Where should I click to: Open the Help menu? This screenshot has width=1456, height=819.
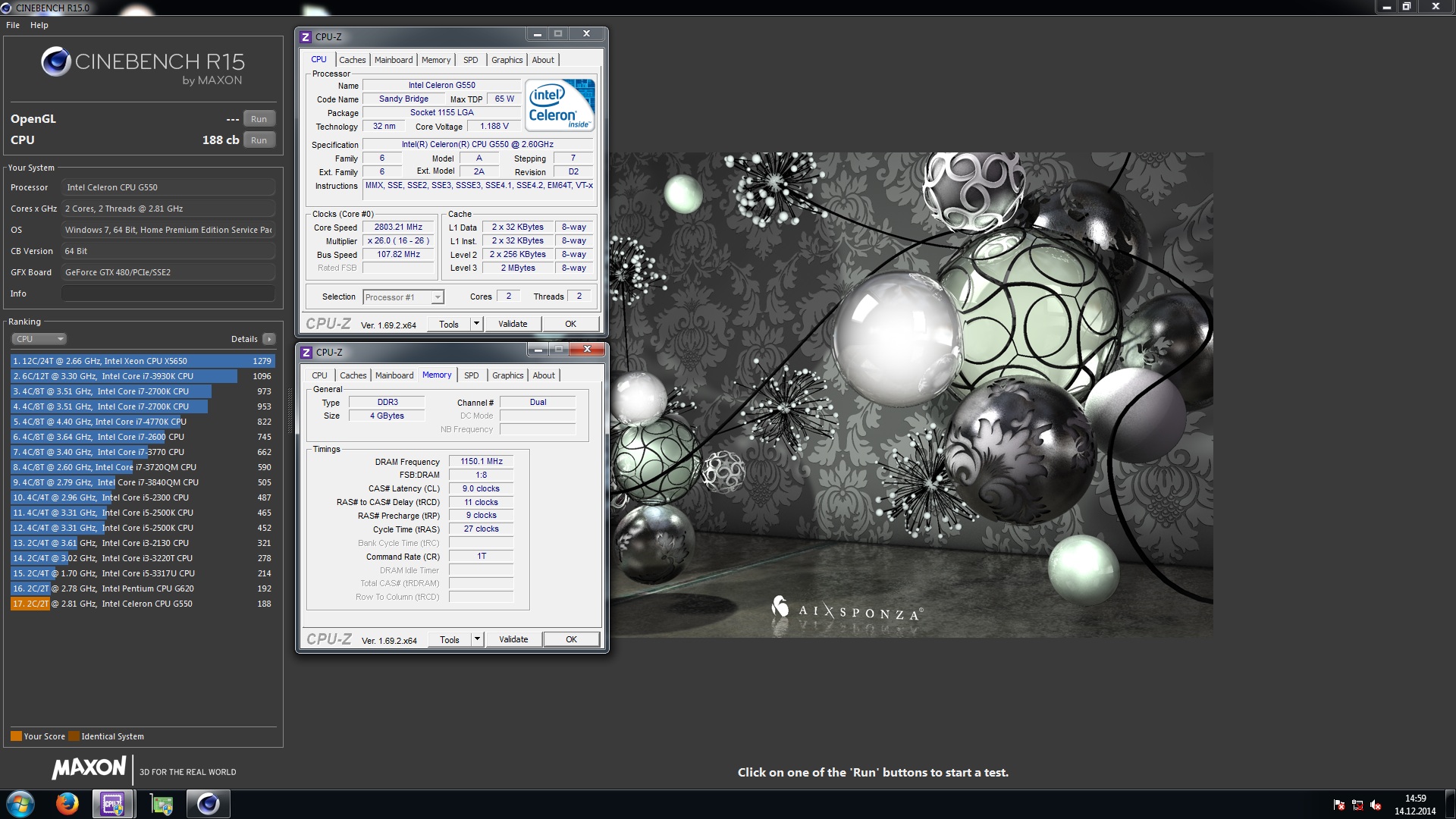pos(39,25)
